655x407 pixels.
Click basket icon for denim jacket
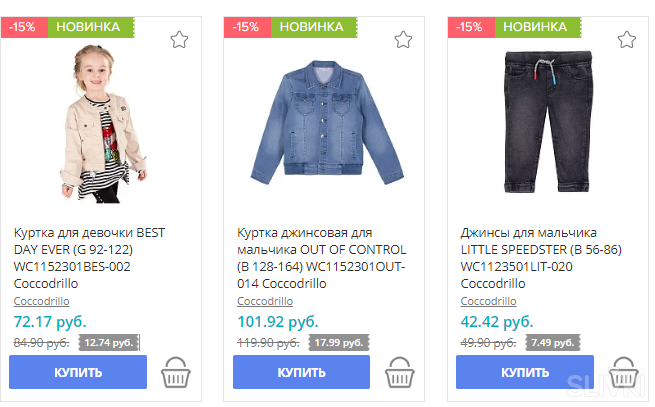coord(400,372)
